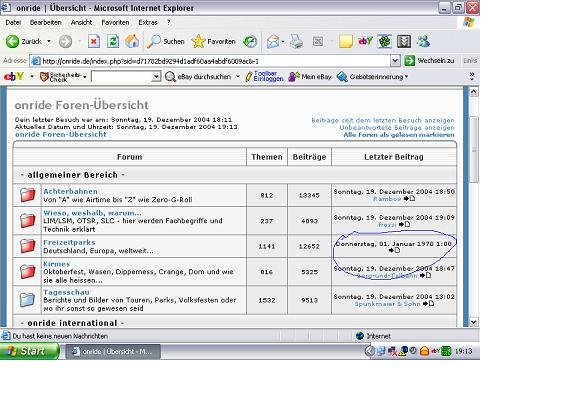Click the Start button on the taskbar
The height and width of the screenshot is (396, 566).
pyautogui.click(x=30, y=351)
